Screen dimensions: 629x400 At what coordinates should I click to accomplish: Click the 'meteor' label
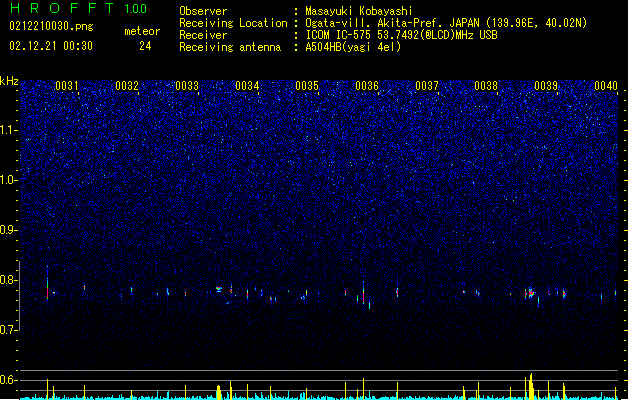[142, 31]
